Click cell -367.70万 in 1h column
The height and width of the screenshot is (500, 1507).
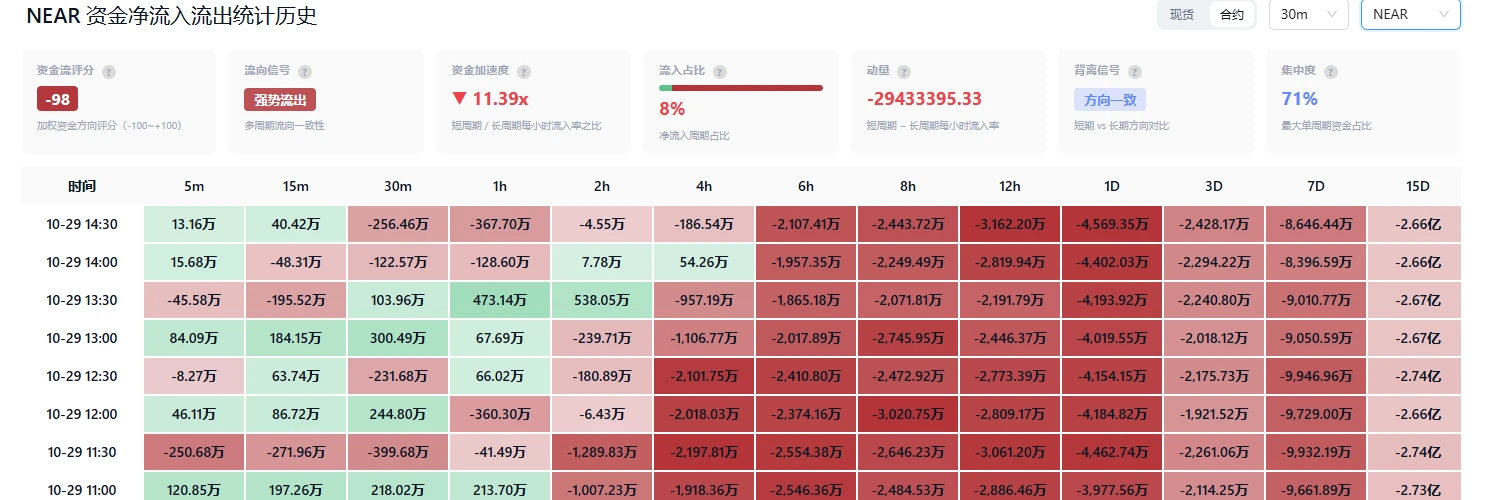coord(501,224)
